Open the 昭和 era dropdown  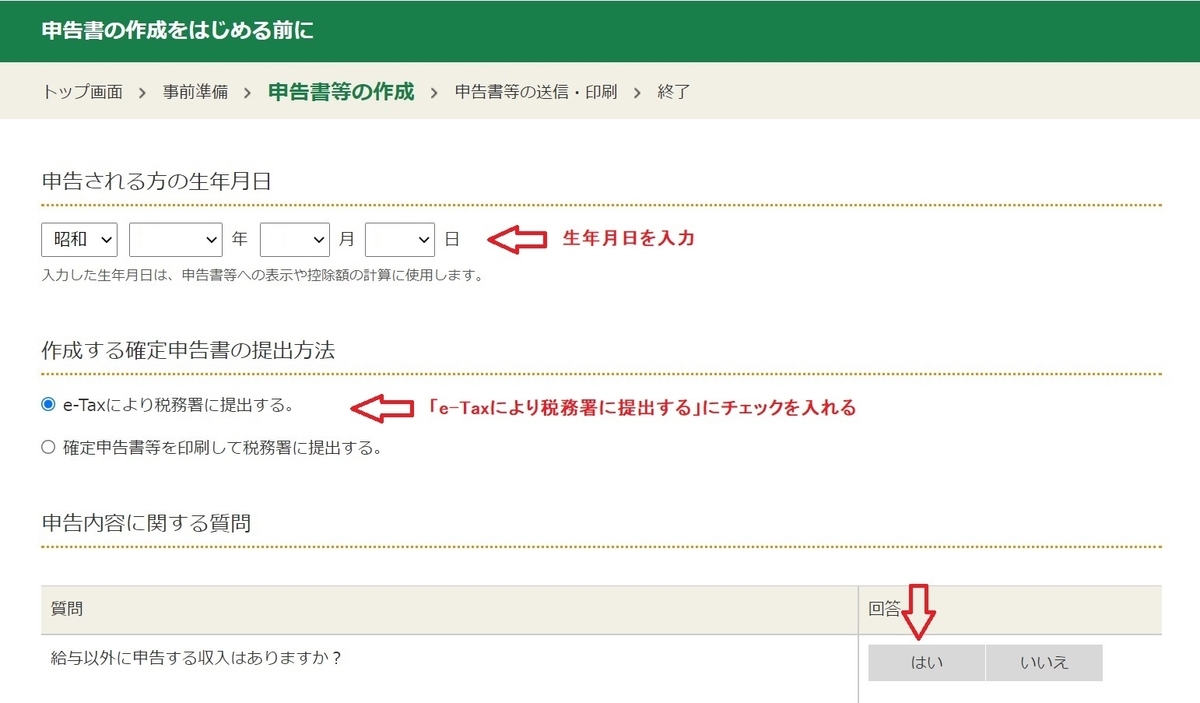coord(78,239)
